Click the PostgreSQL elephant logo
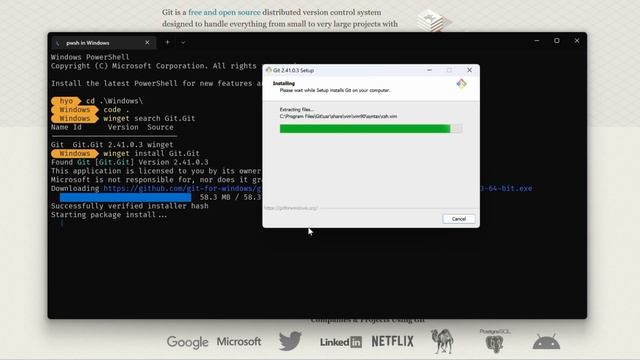Viewport: 640px width, 360px height. coord(495,341)
